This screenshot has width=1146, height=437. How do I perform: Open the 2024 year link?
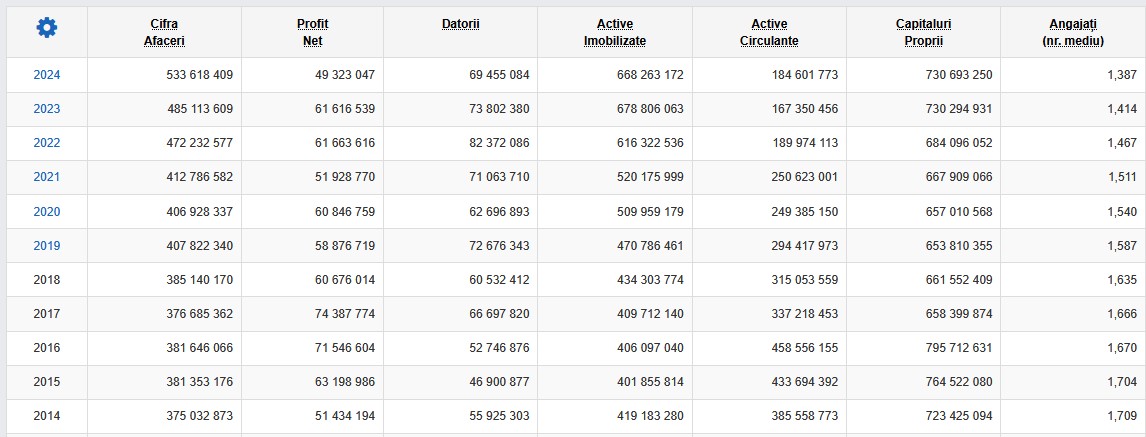click(47, 75)
